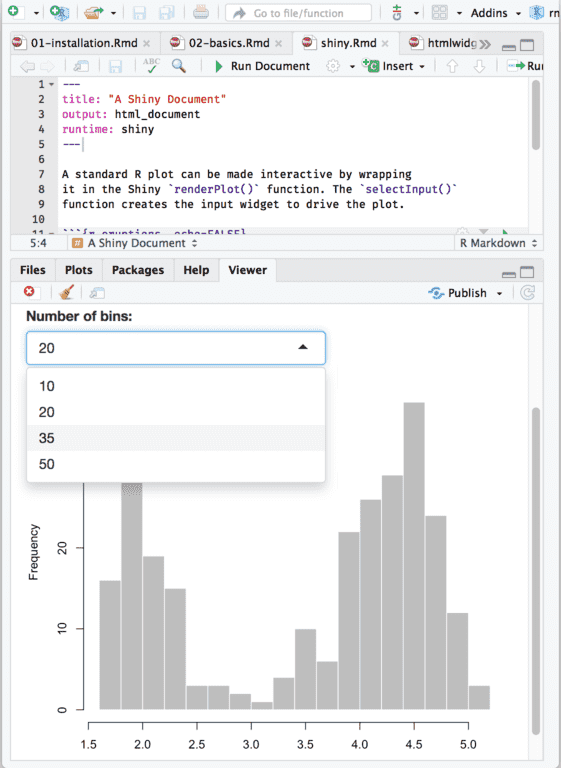Click the Print document icon
The height and width of the screenshot is (768, 561).
(201, 12)
